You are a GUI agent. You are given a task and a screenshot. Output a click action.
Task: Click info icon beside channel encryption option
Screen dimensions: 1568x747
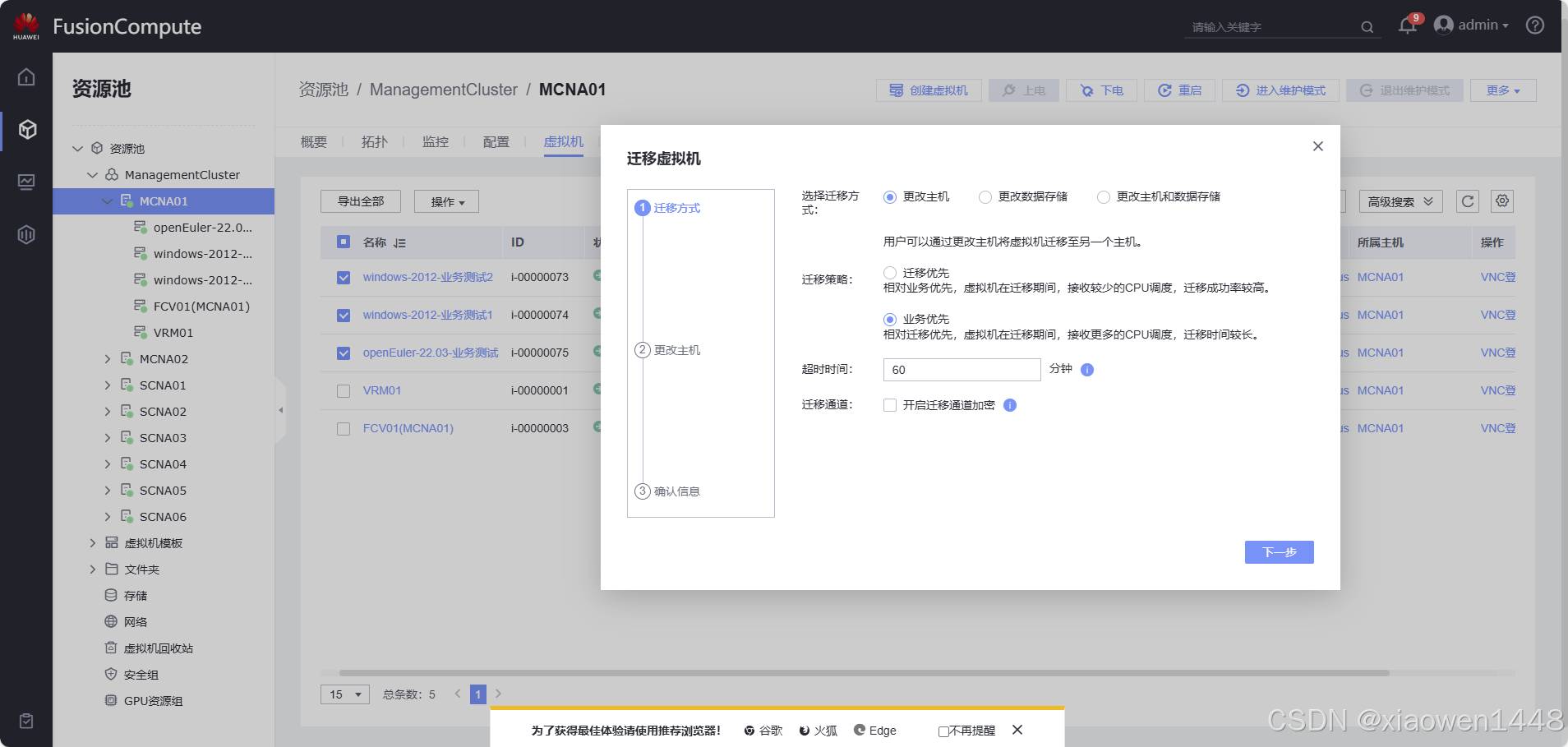point(1010,405)
